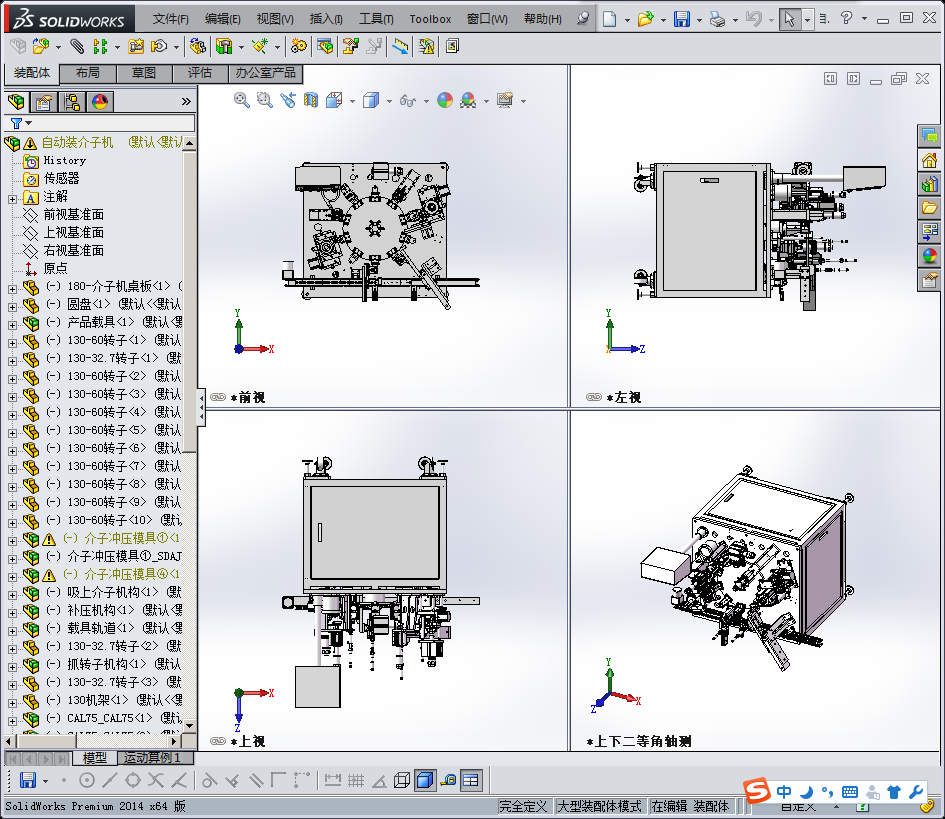This screenshot has height=819, width=945.
Task: Open the Edit Appearance color ball
Action: pyautogui.click(x=445, y=101)
